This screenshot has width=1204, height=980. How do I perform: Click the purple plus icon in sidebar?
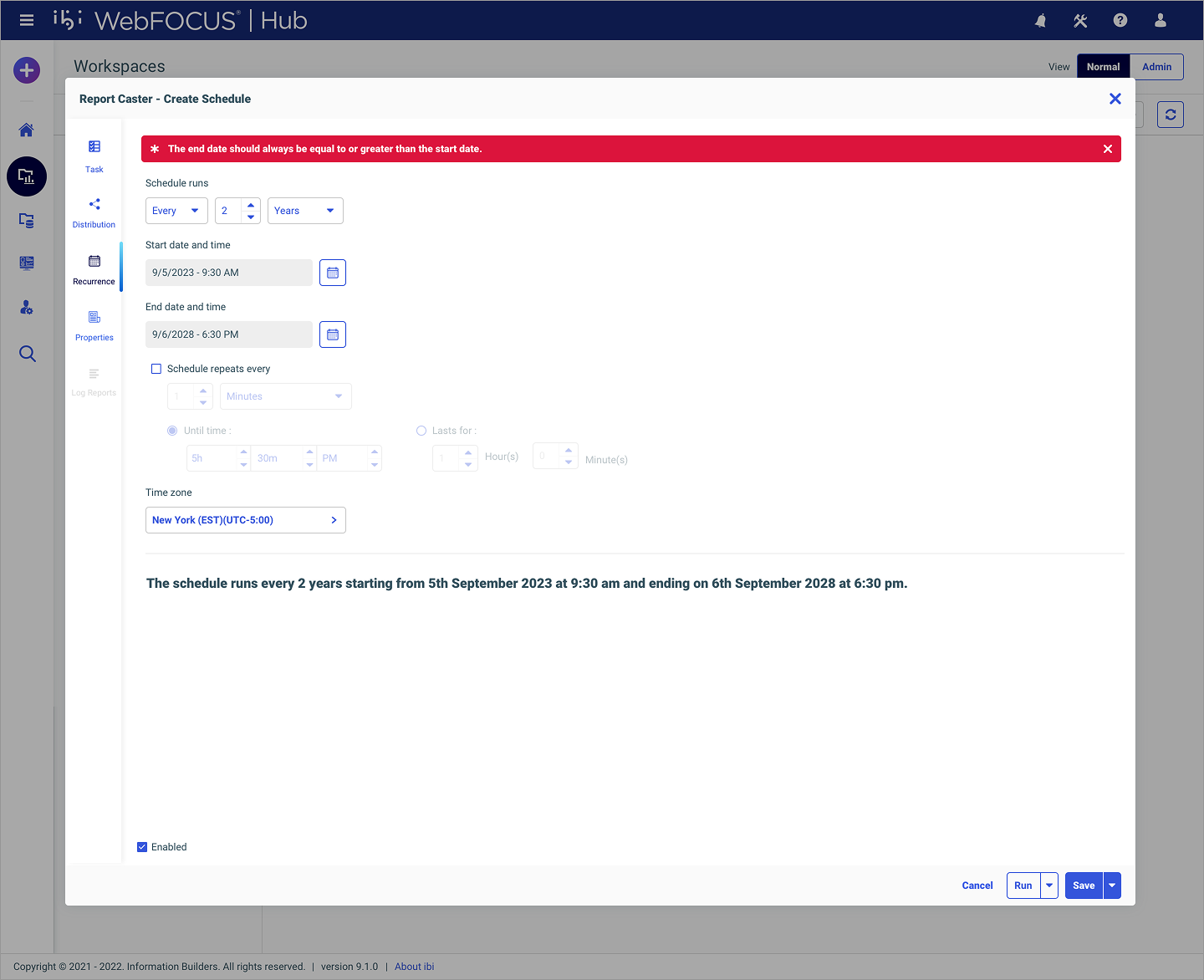point(26,70)
